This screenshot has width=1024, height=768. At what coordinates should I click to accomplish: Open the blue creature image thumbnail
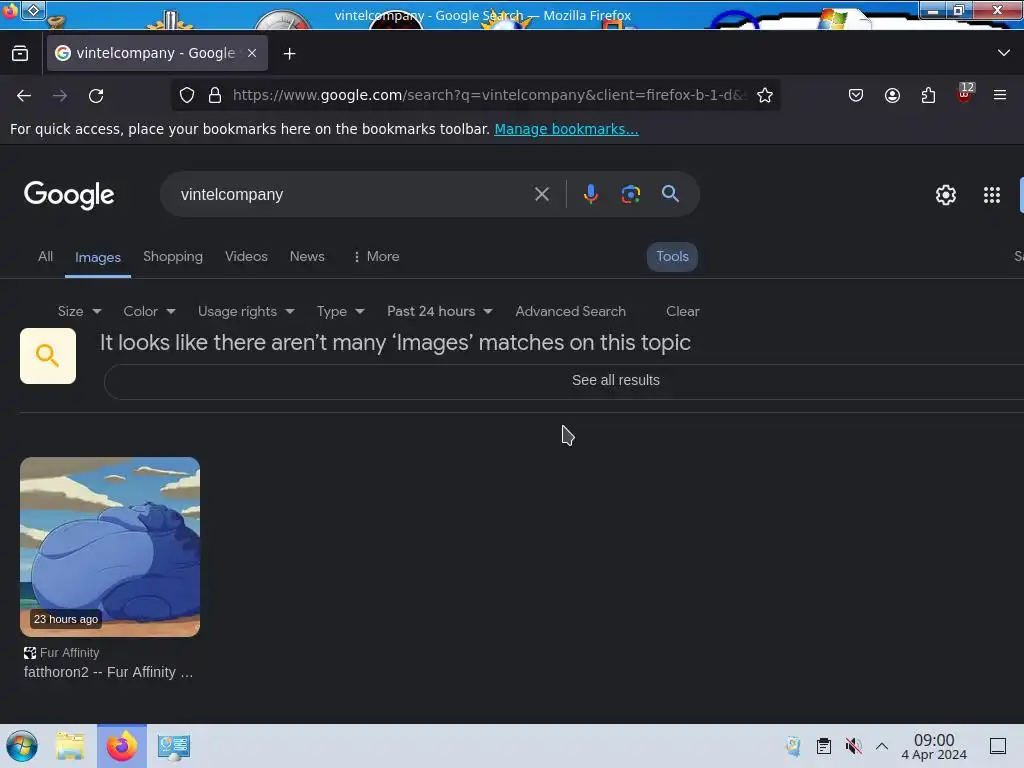[x=110, y=547]
